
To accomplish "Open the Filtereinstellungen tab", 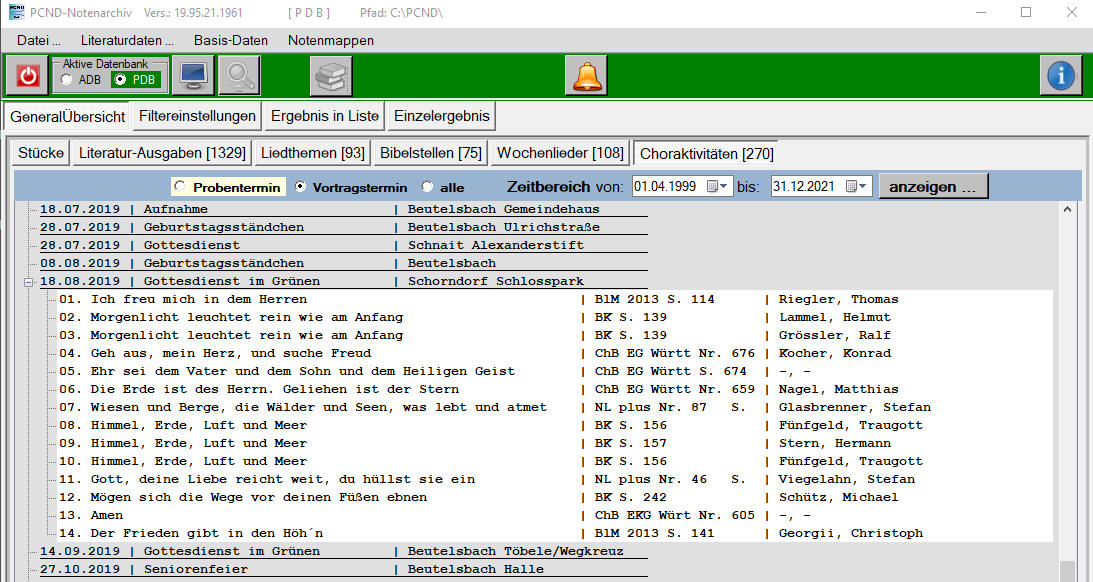I will tap(197, 116).
